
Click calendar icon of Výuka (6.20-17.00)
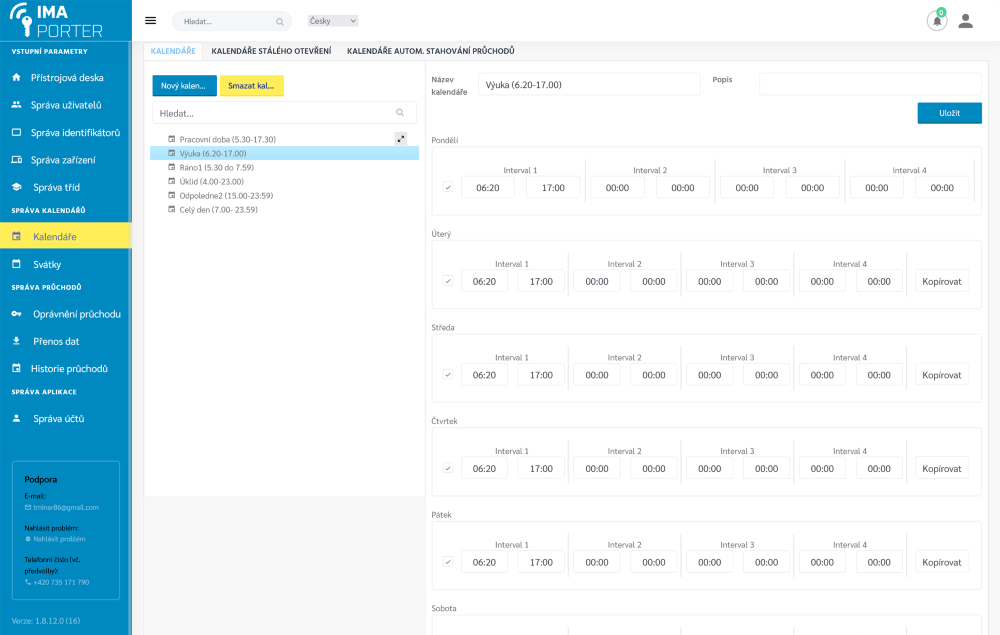[x=172, y=153]
